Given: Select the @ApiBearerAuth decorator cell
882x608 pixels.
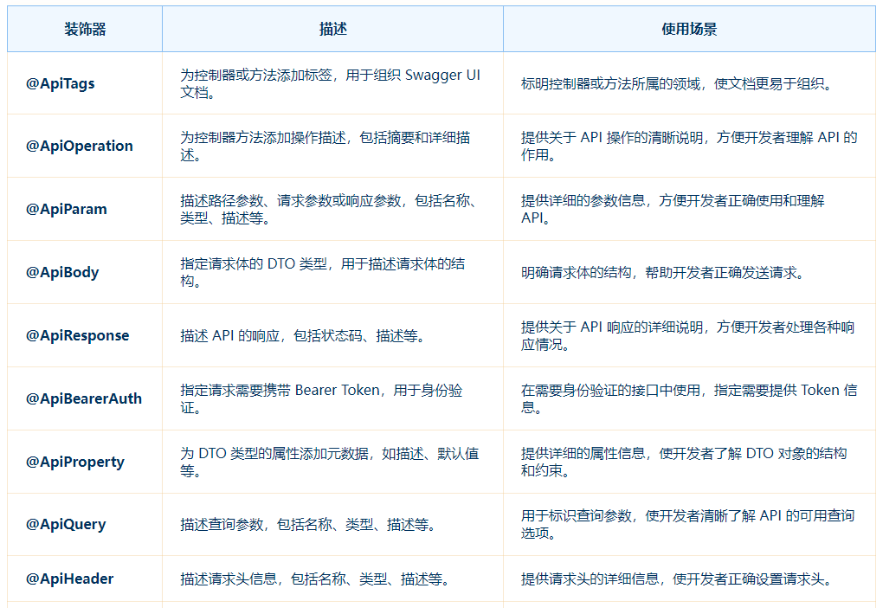Looking at the screenshot, I should (x=84, y=399).
